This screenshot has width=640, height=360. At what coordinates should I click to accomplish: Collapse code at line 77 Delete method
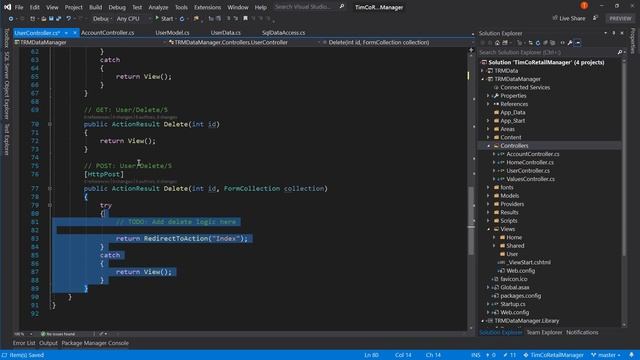pos(50,189)
